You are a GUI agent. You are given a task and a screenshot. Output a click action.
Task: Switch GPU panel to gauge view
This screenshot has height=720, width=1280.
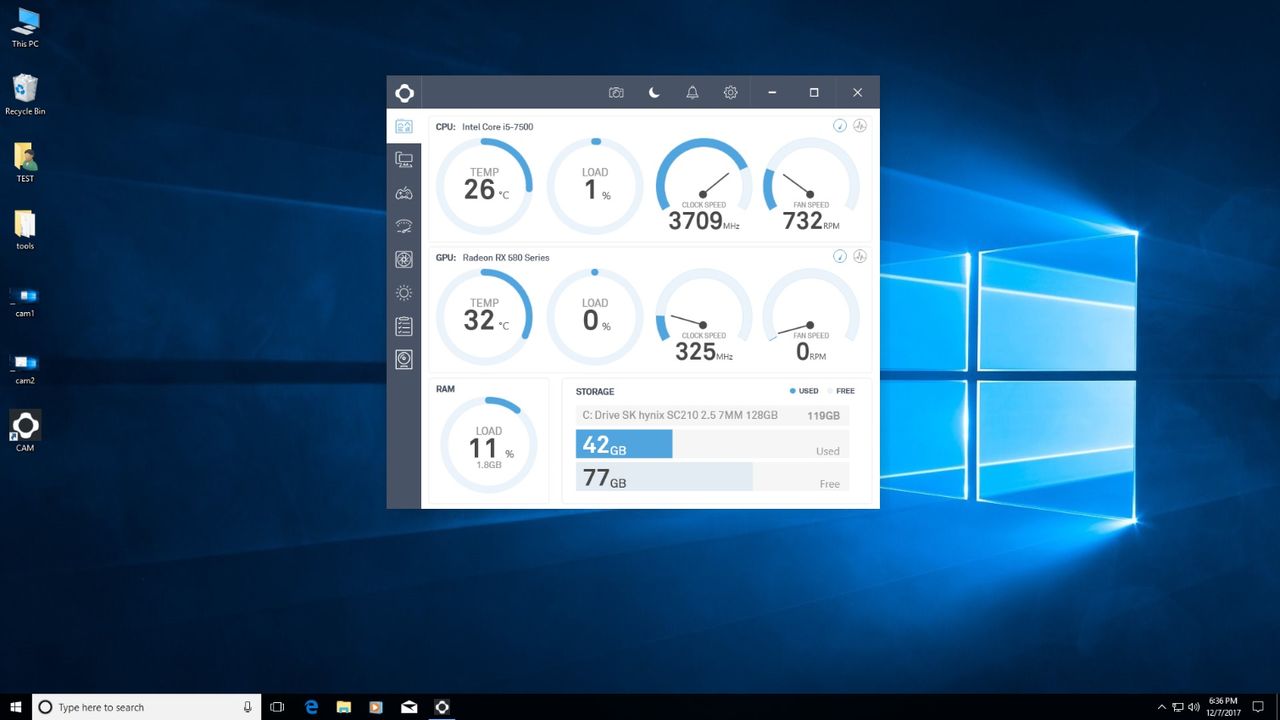[x=840, y=256]
